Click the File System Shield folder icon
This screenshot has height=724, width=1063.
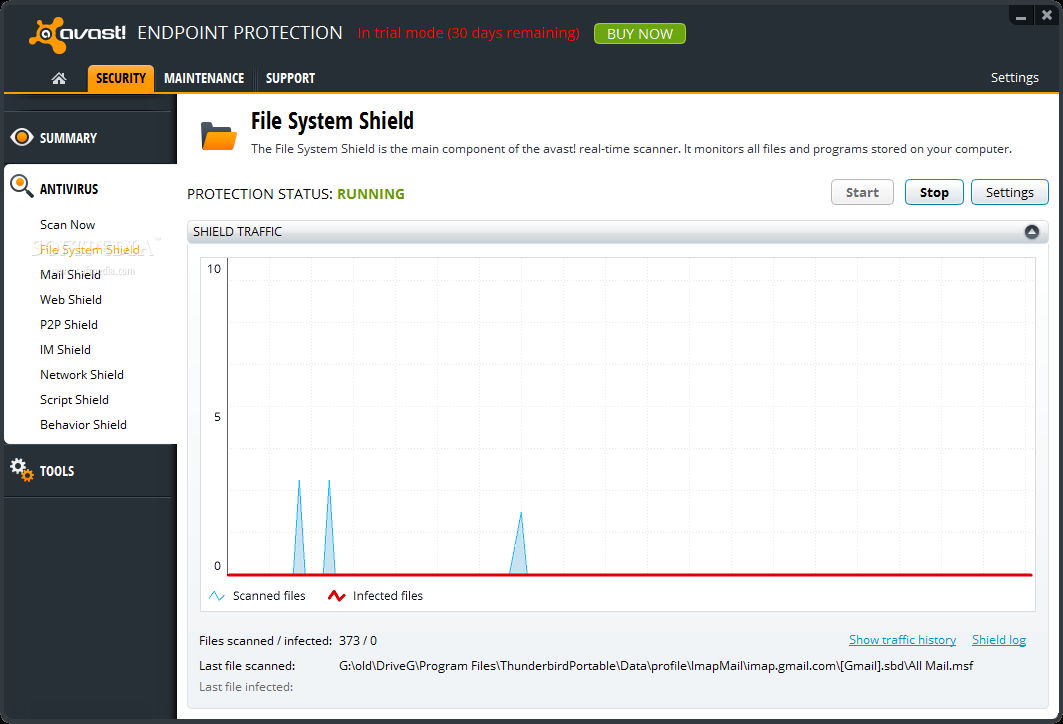pos(218,136)
